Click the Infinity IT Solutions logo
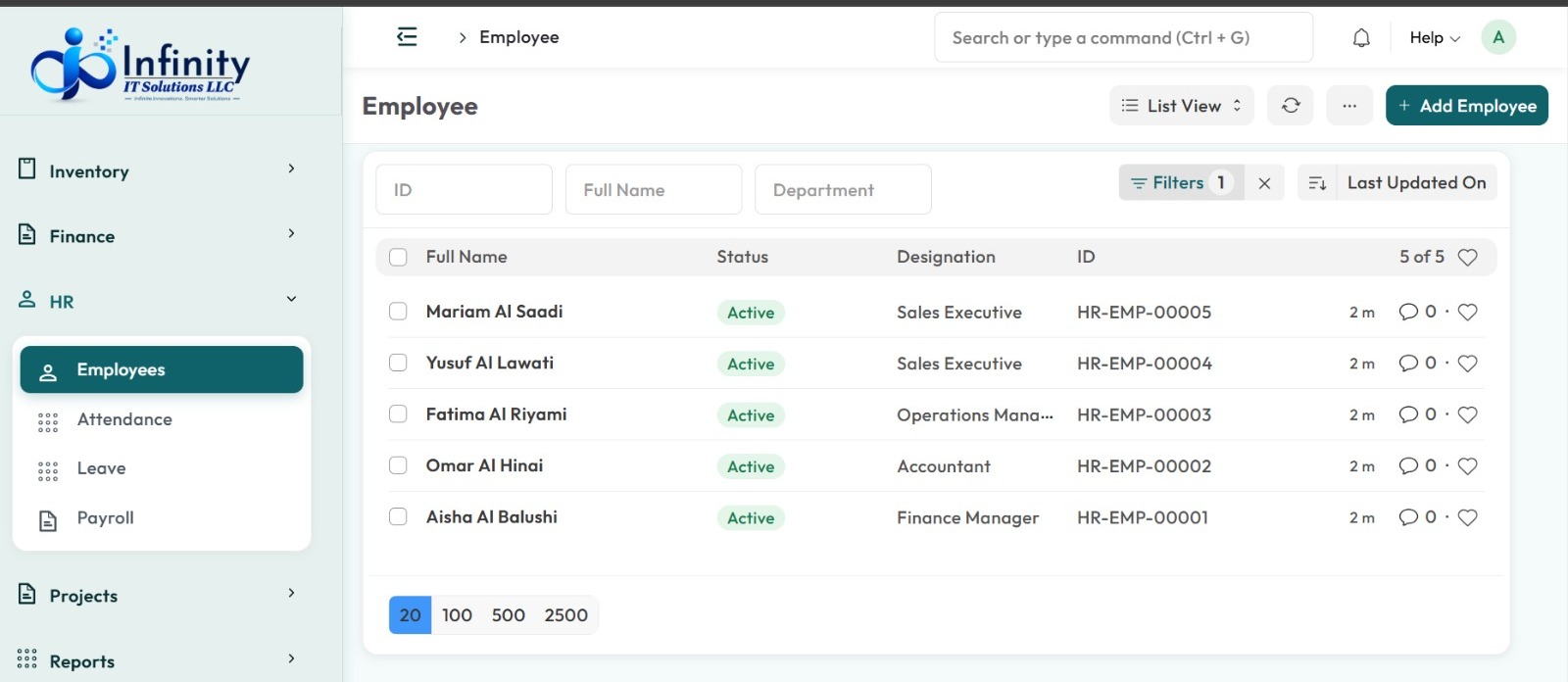The width and height of the screenshot is (1568, 682). pos(140,64)
